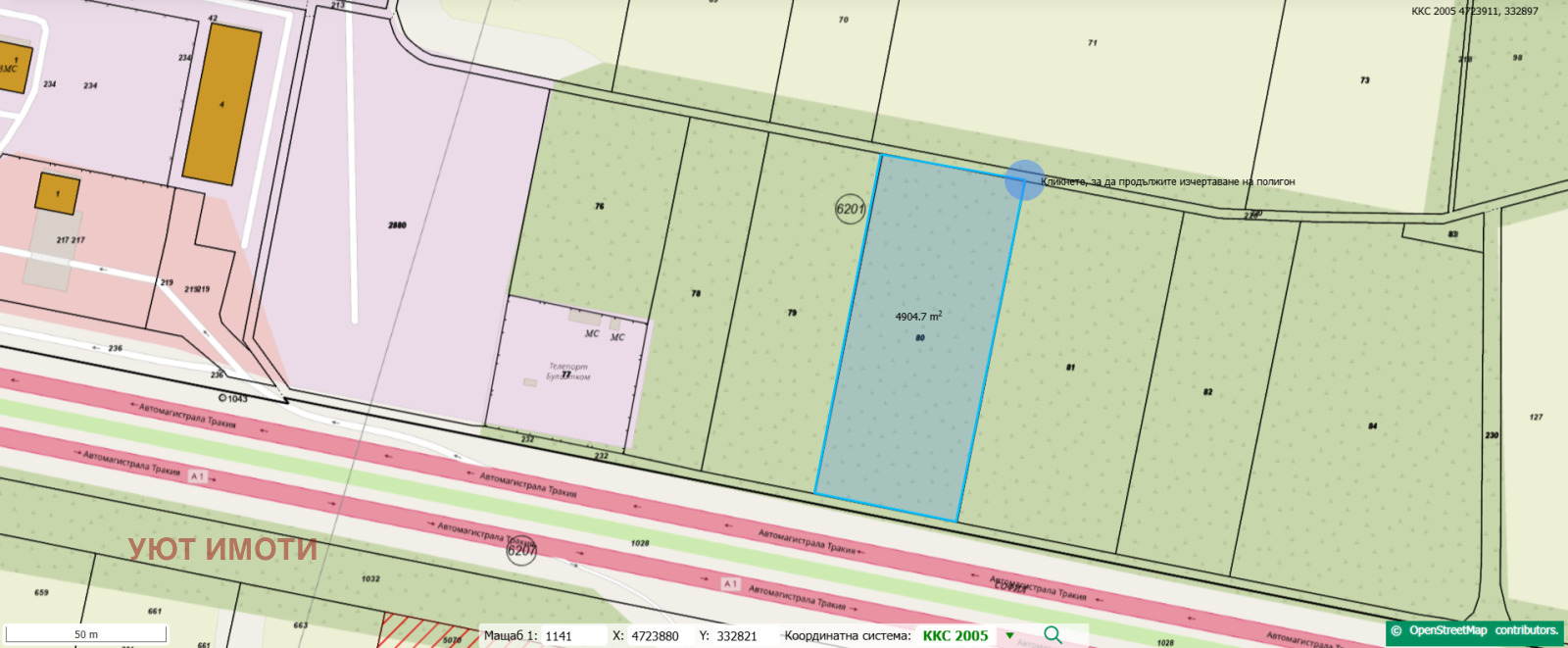Image resolution: width=1568 pixels, height=648 pixels.
Task: Click the Телепорт Булсатком parcel label
Action: pos(568,372)
